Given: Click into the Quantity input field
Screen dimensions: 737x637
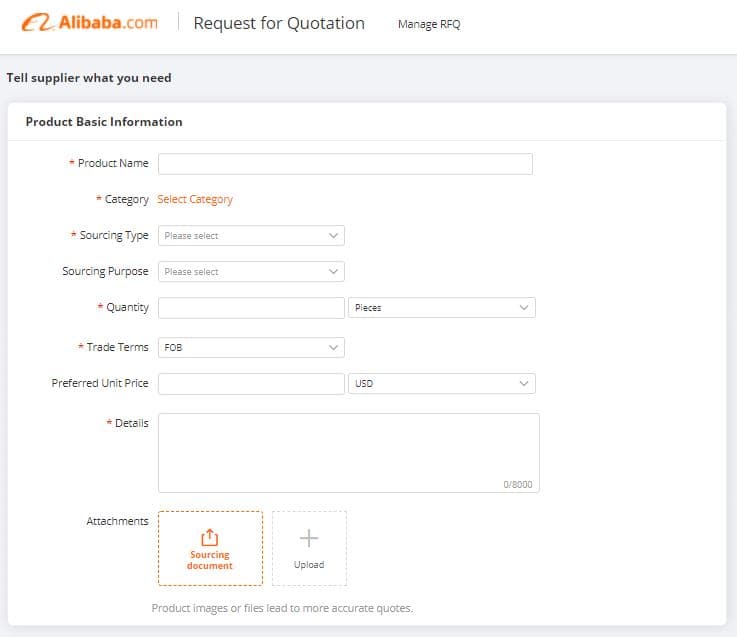Looking at the screenshot, I should [x=251, y=308].
